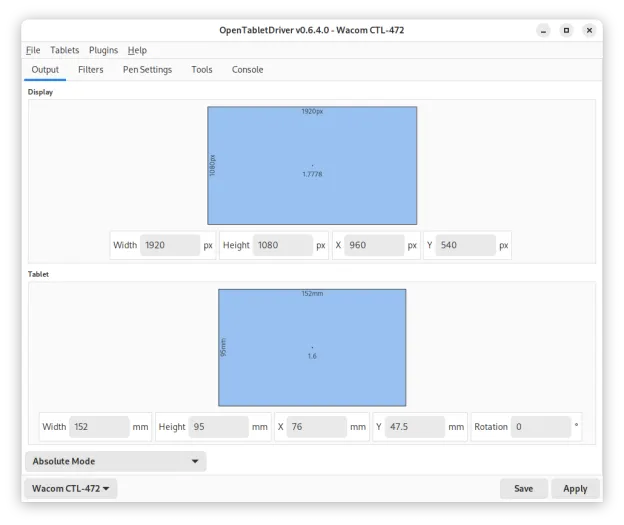Click the blue display area preview
This screenshot has width=624, height=525.
tap(312, 165)
